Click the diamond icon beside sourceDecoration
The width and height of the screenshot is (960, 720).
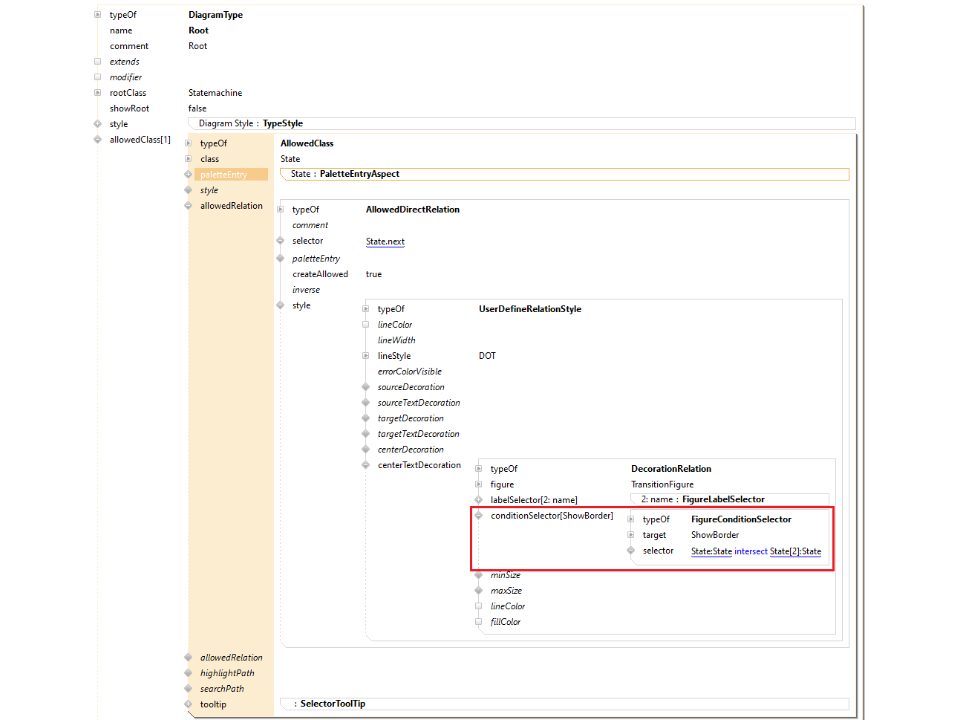coord(366,387)
